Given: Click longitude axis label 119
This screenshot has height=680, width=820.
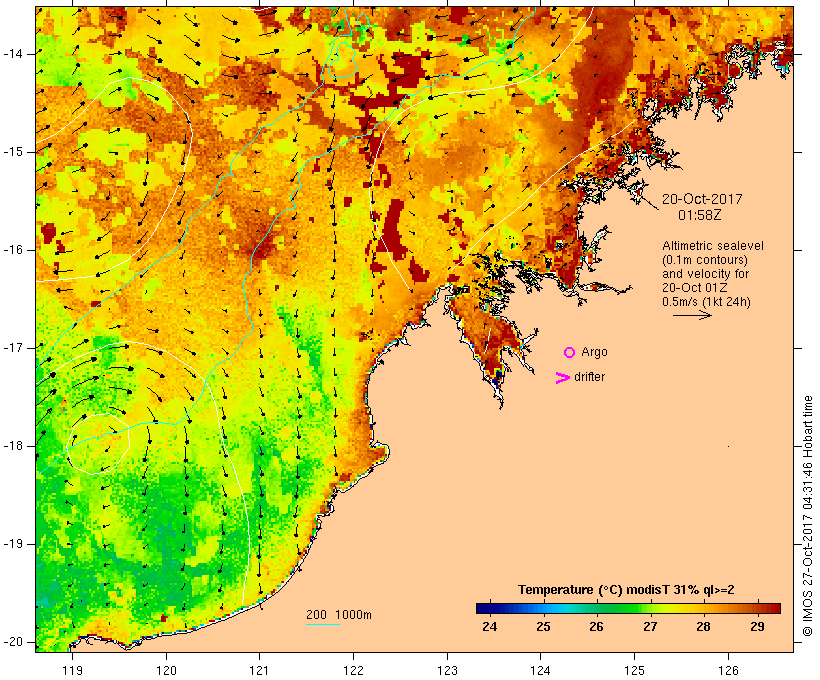Looking at the screenshot, I should click(72, 670).
